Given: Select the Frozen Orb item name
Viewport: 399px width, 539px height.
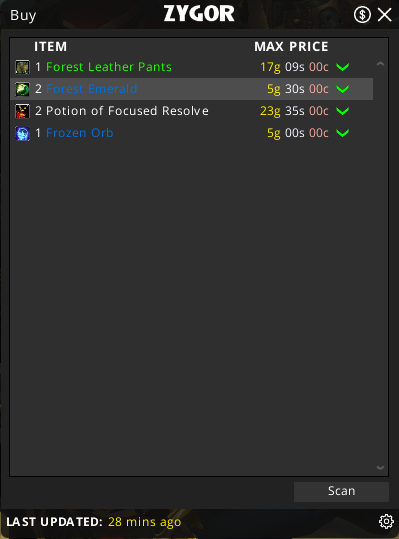Looking at the screenshot, I should point(80,133).
